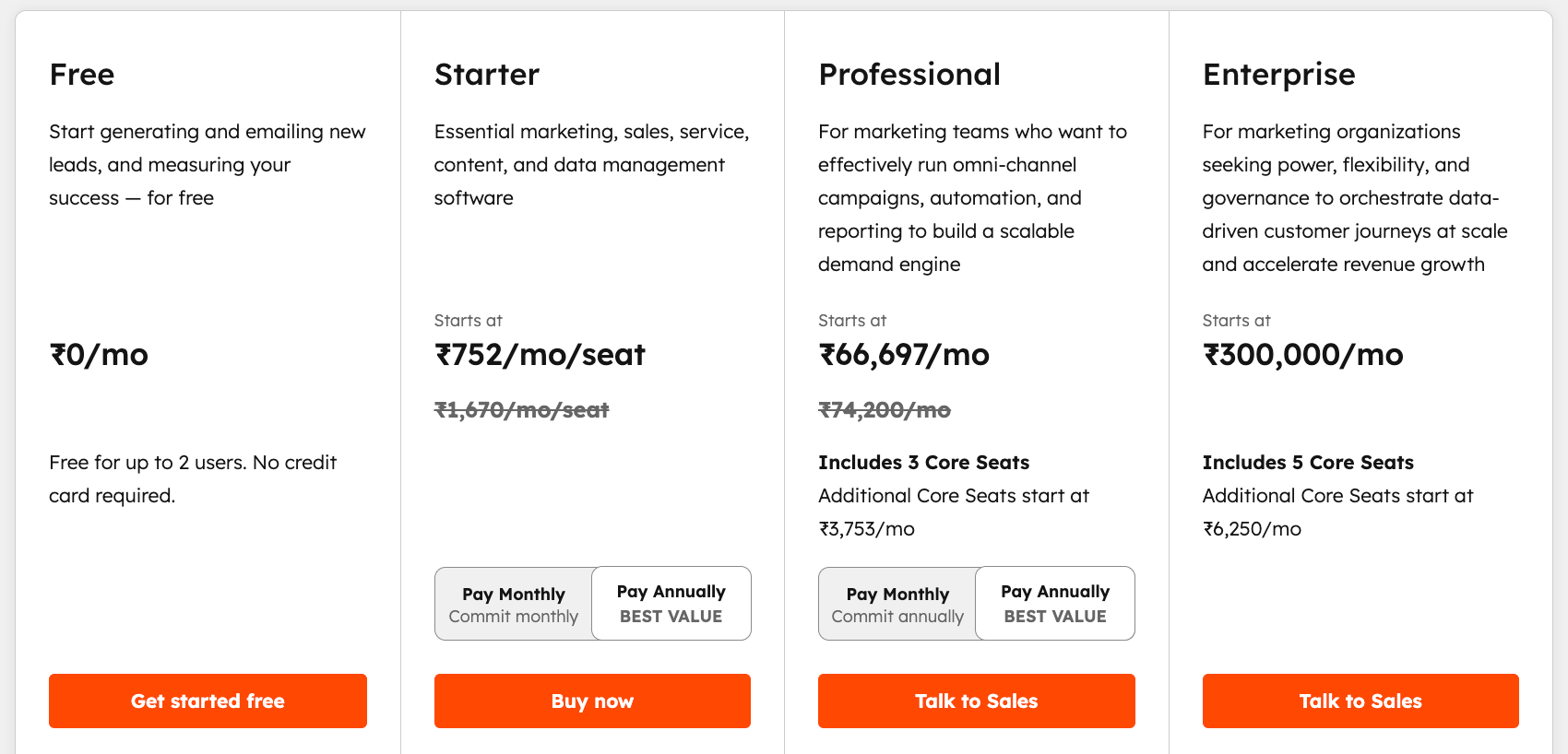Click the BEST VALUE label for Starter
Viewport: 1568px width, 754px height.
coord(671,616)
